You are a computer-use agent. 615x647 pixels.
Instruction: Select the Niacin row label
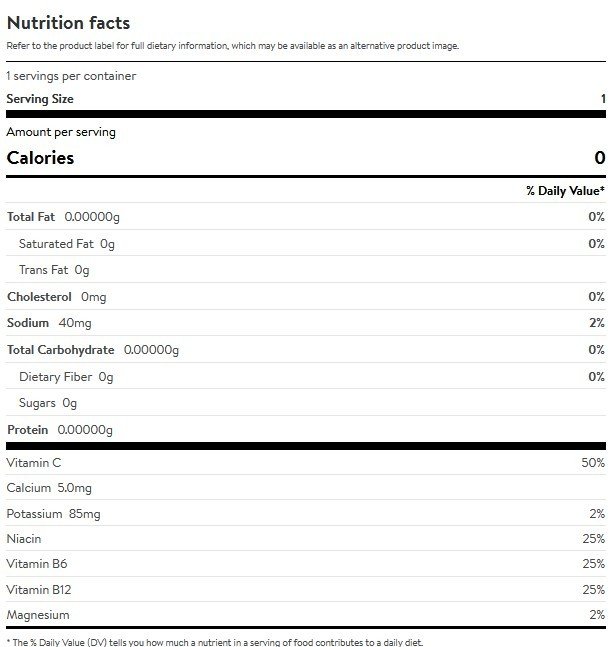pos(24,539)
